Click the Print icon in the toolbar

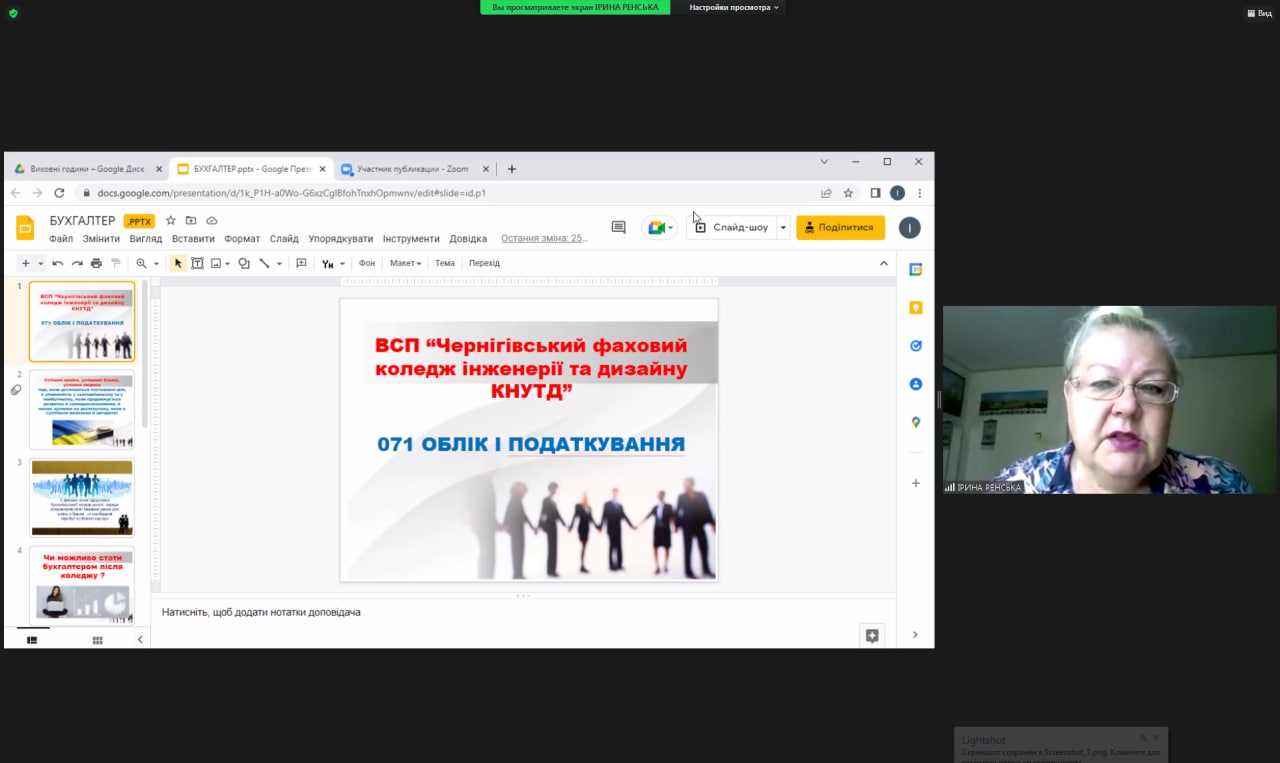pos(96,264)
